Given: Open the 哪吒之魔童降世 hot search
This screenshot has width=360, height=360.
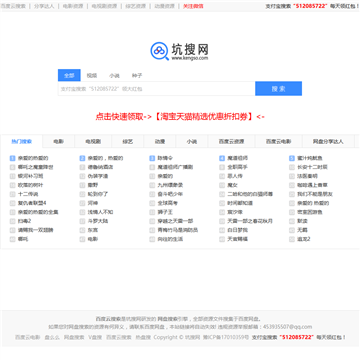Looking at the screenshot, I should coord(35,167).
